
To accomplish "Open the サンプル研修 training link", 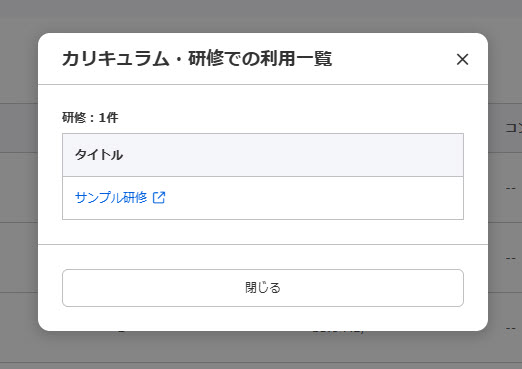I will pyautogui.click(x=111, y=197).
